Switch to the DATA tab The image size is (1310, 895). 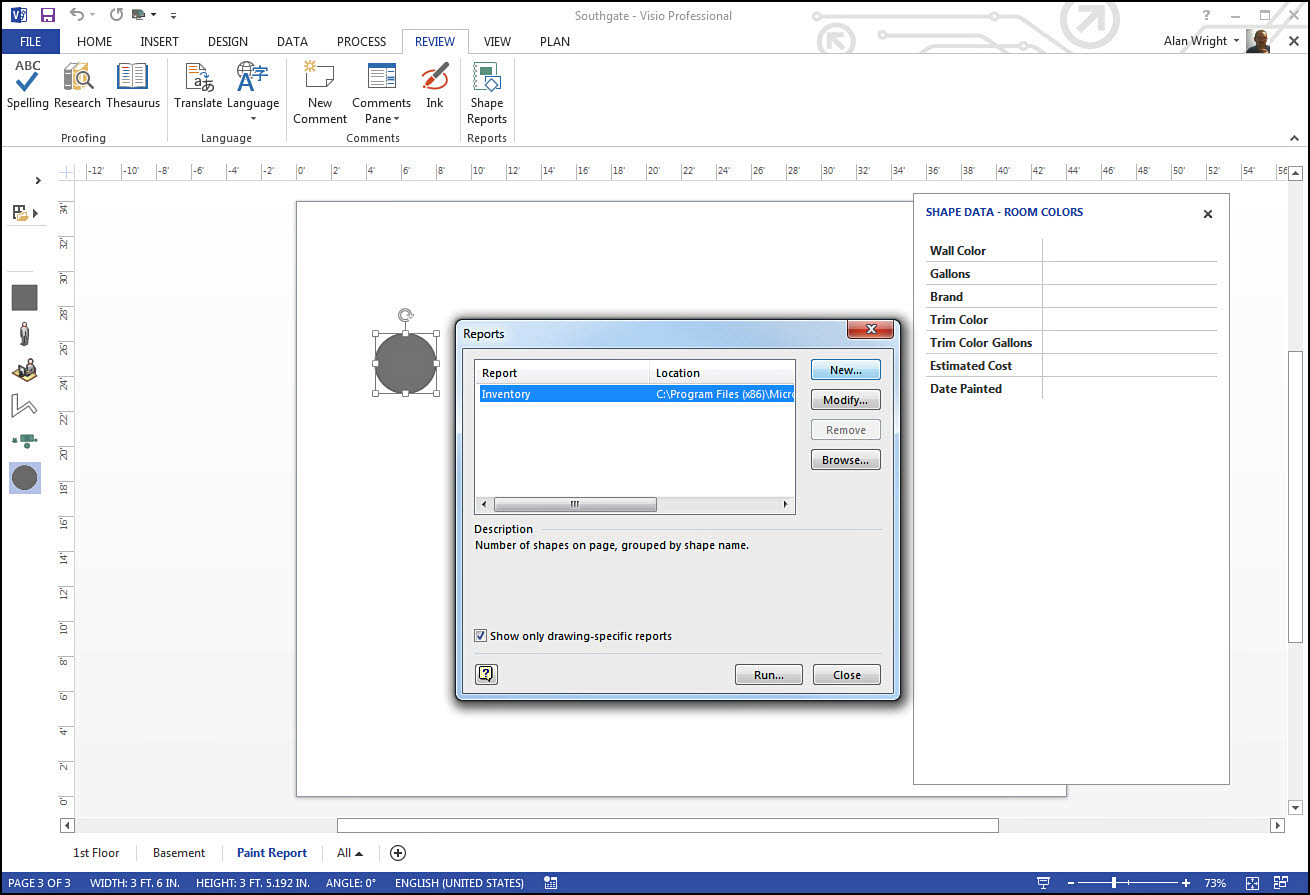[x=292, y=41]
